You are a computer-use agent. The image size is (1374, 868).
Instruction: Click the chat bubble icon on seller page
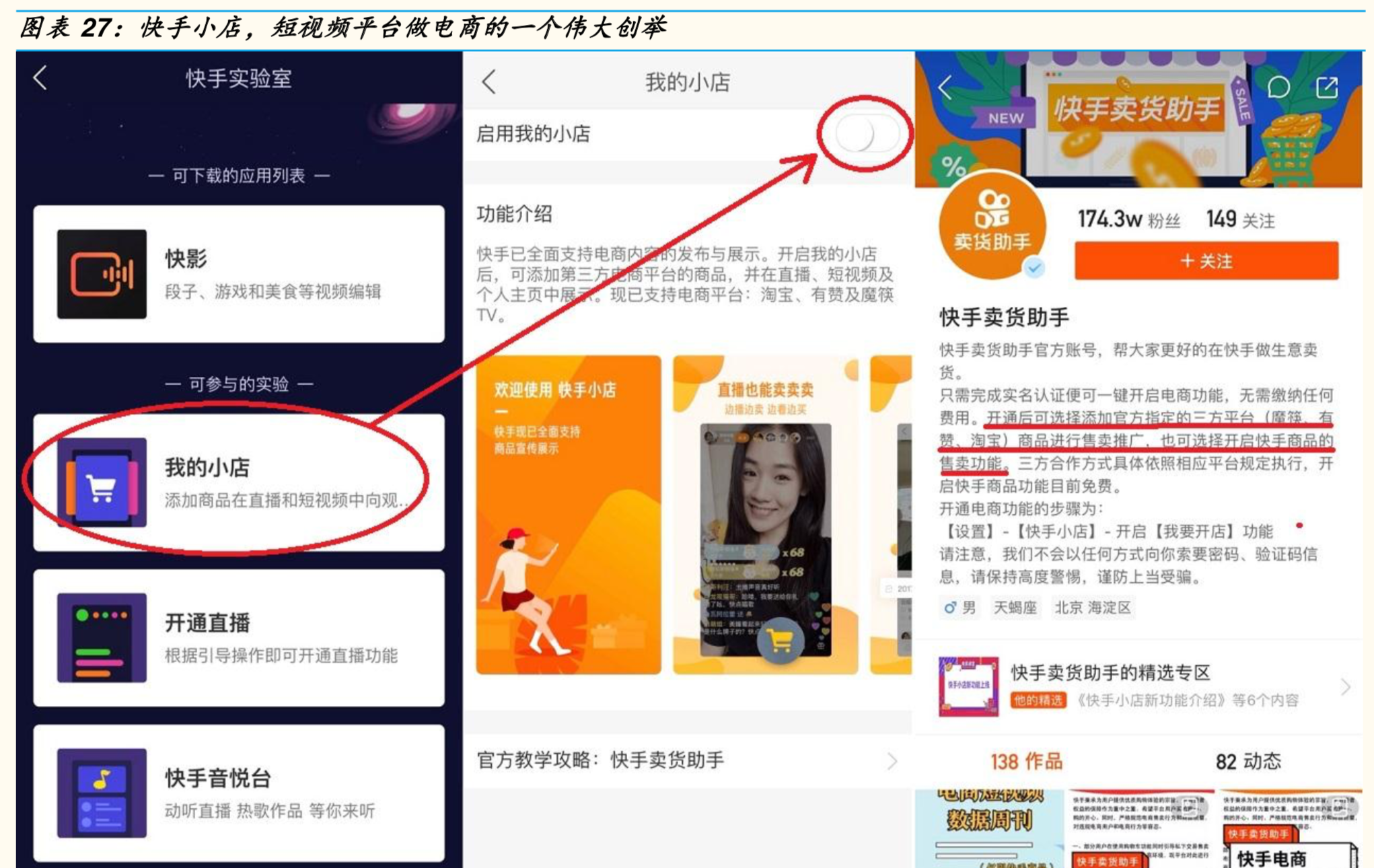click(1280, 87)
